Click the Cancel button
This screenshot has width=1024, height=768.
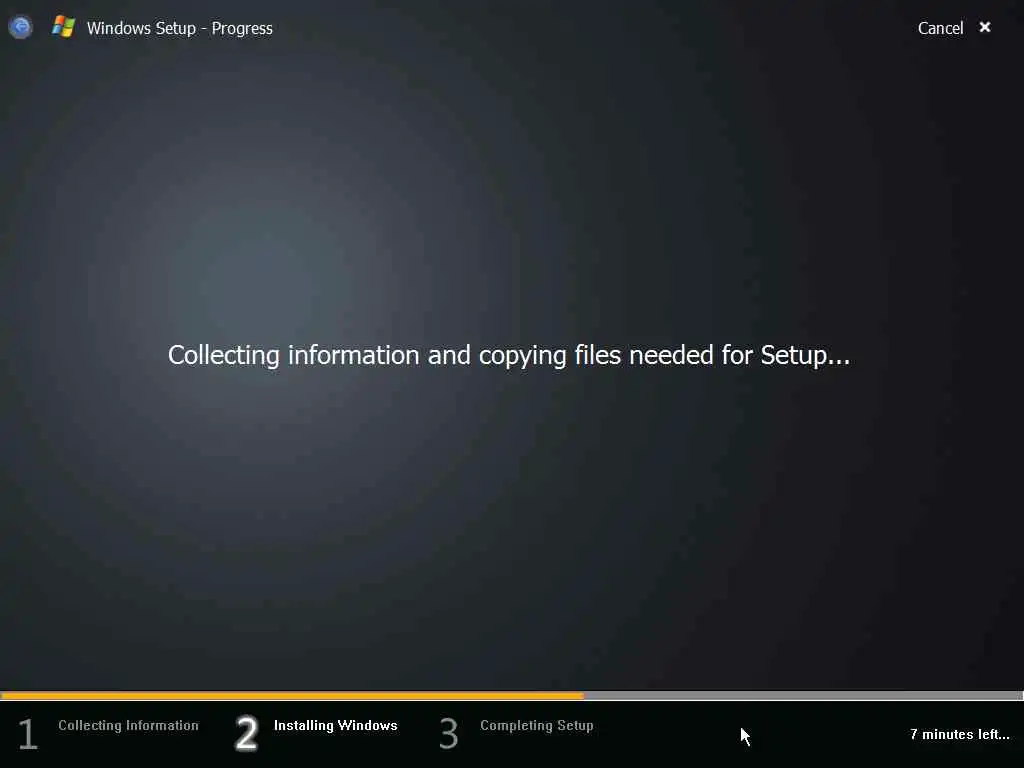940,28
